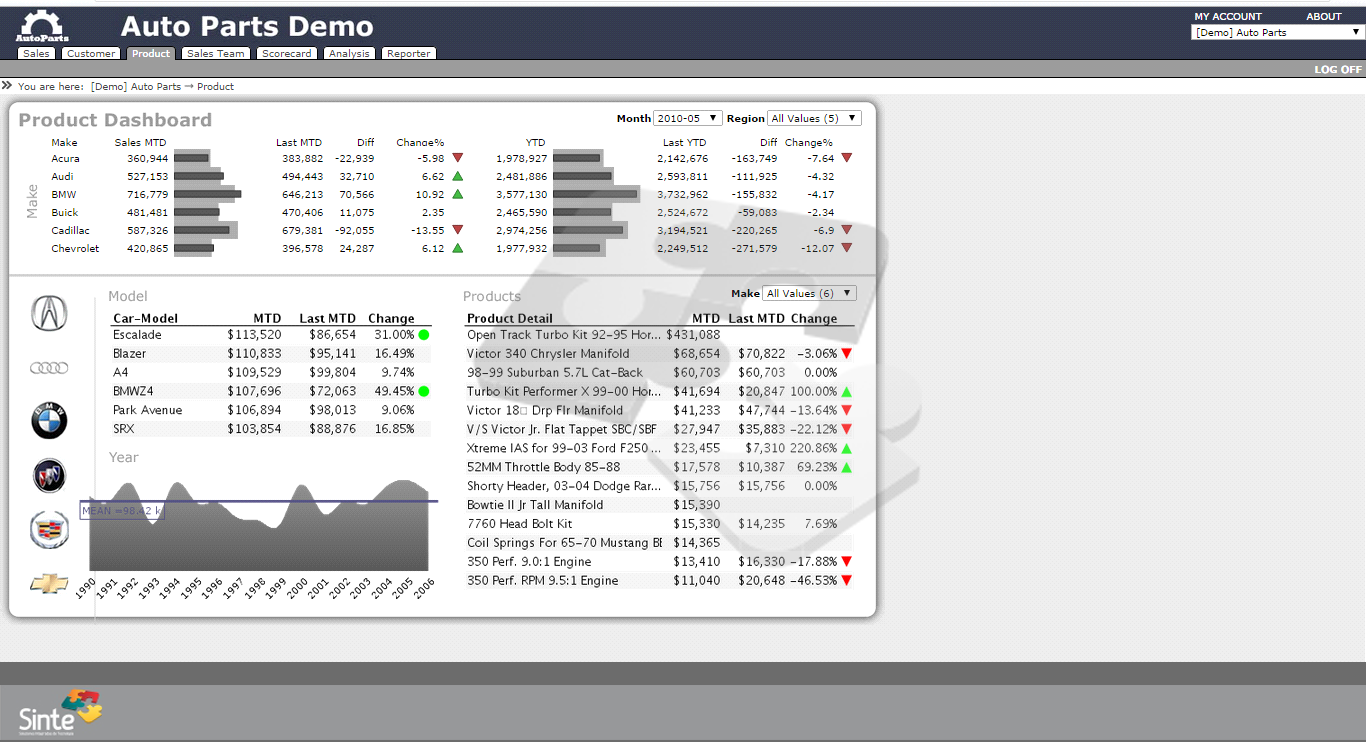Click BMW MTD green up arrow

[x=458, y=194]
